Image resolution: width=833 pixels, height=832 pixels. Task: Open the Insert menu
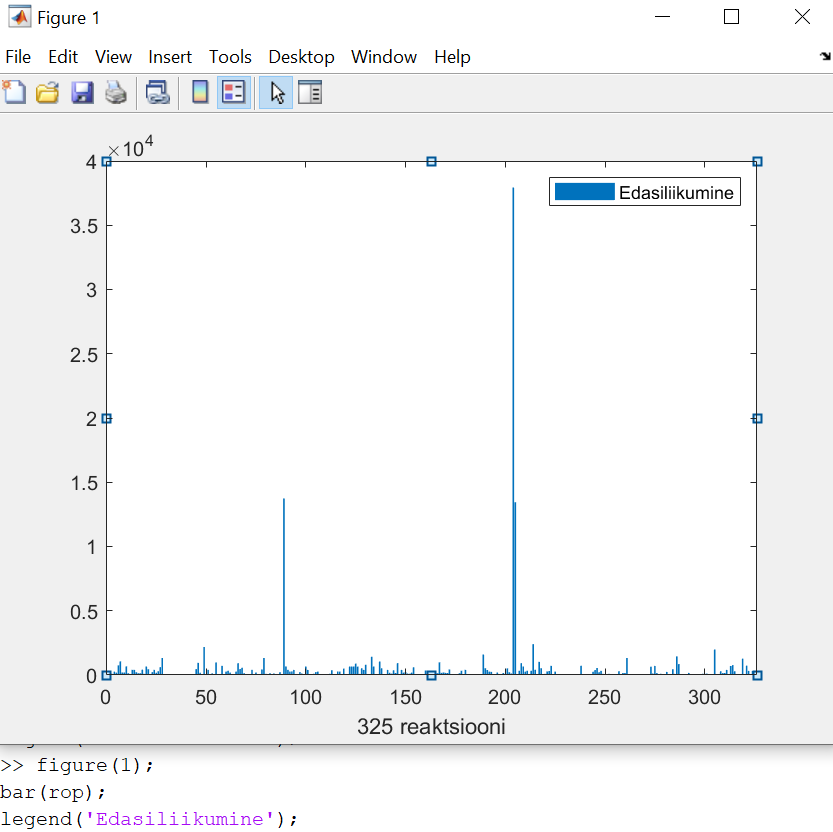[170, 57]
